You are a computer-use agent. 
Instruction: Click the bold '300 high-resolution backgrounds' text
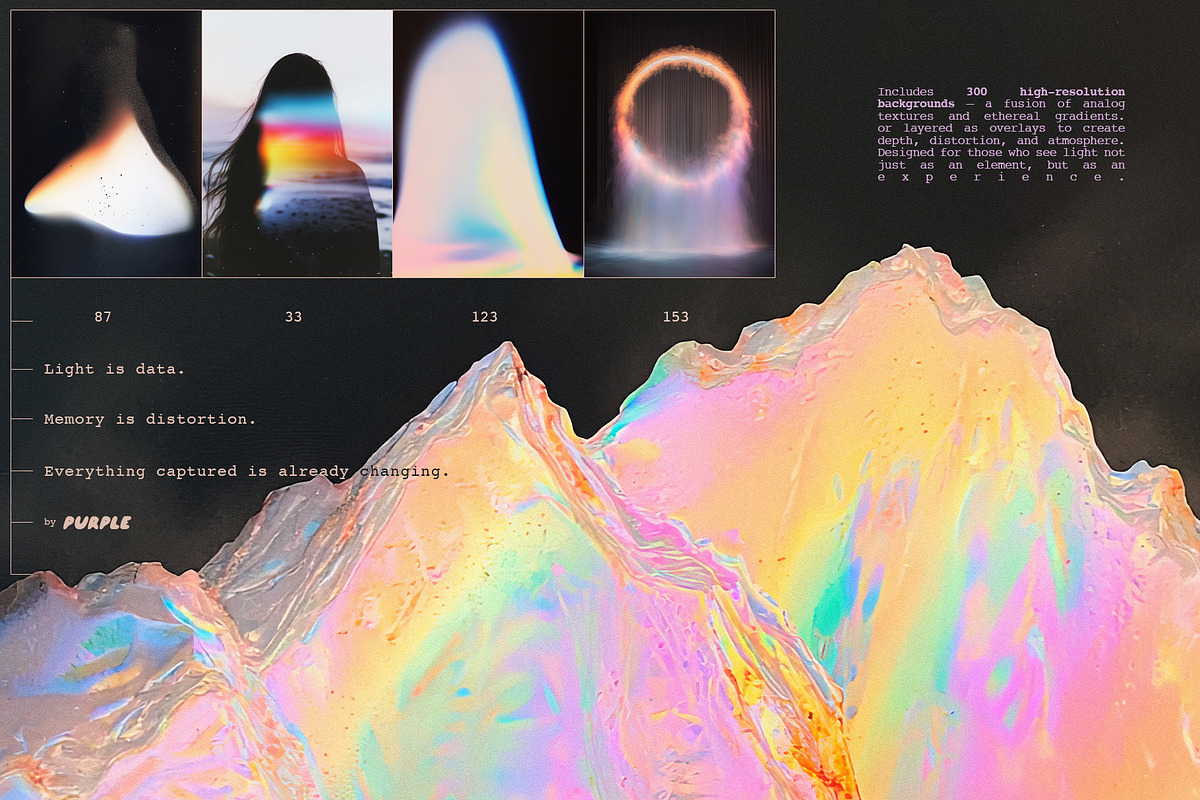1000,97
